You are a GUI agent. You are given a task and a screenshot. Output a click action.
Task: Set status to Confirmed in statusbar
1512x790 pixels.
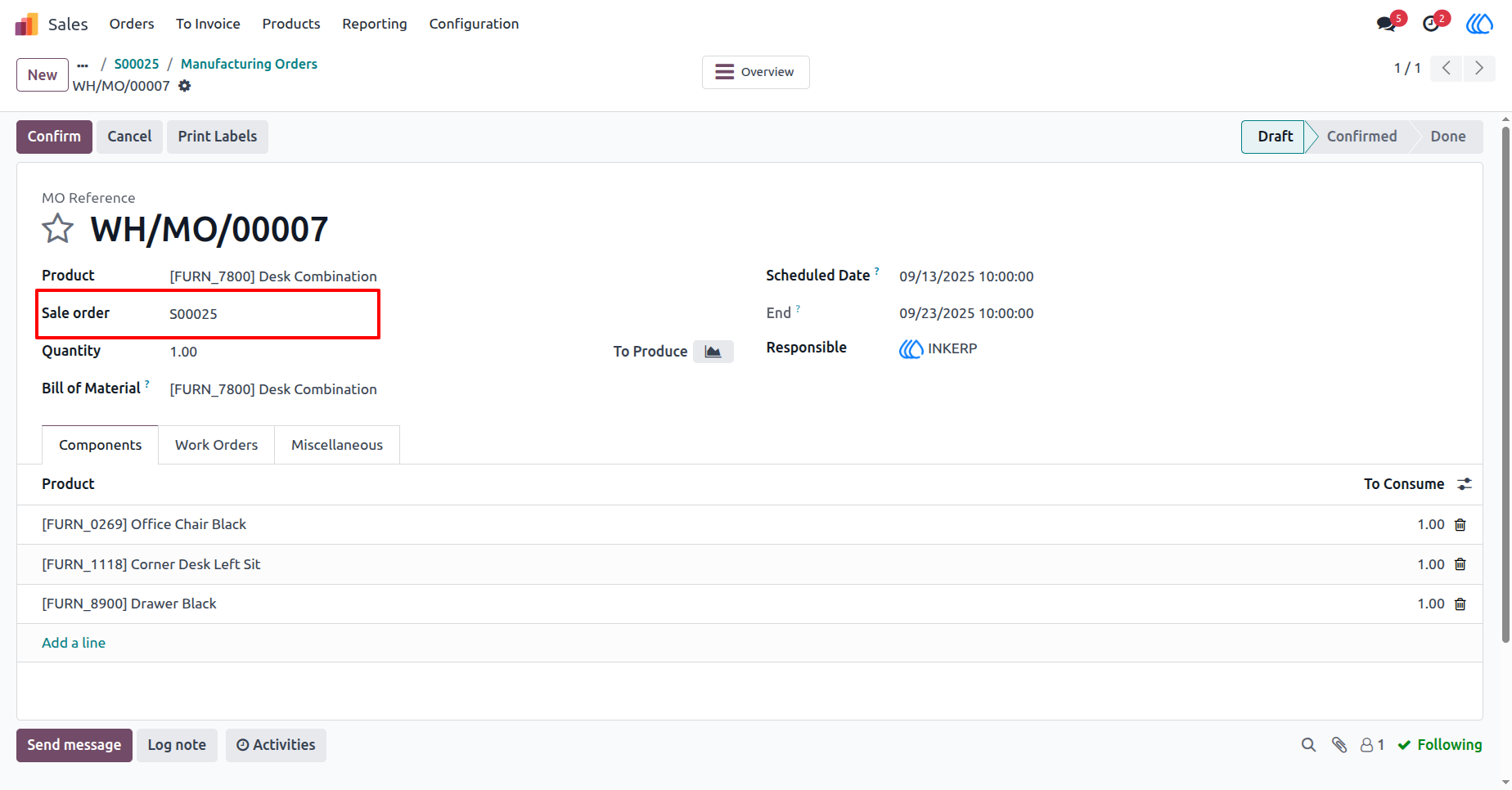pyautogui.click(x=1361, y=137)
